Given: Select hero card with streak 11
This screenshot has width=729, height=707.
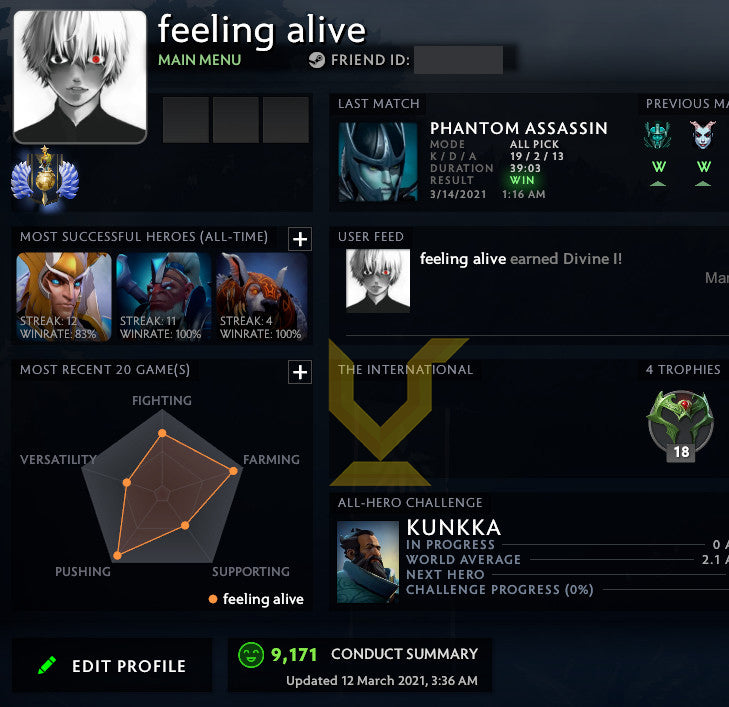Looking at the screenshot, I should [164, 297].
